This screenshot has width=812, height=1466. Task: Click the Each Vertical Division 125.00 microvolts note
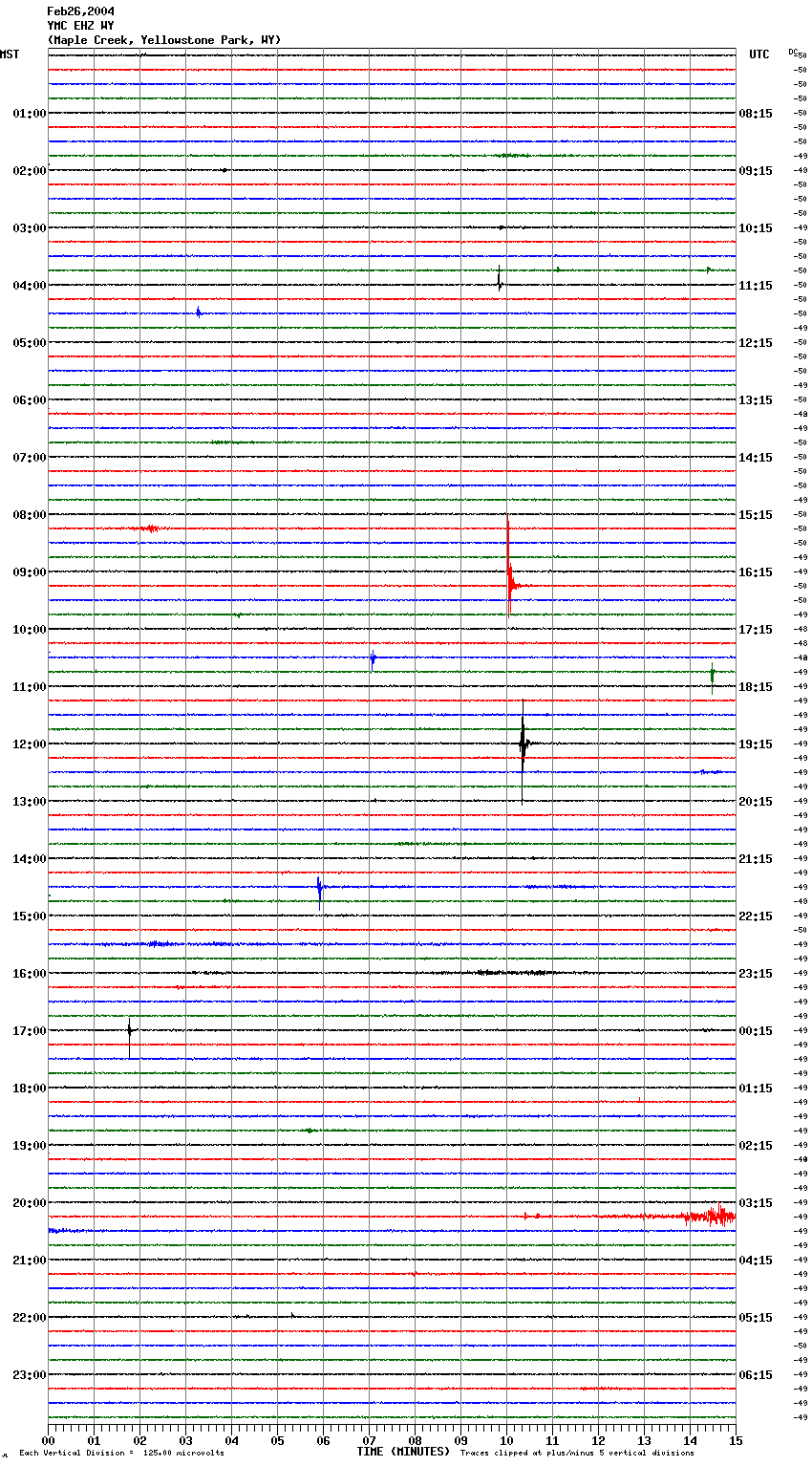coord(121,1454)
